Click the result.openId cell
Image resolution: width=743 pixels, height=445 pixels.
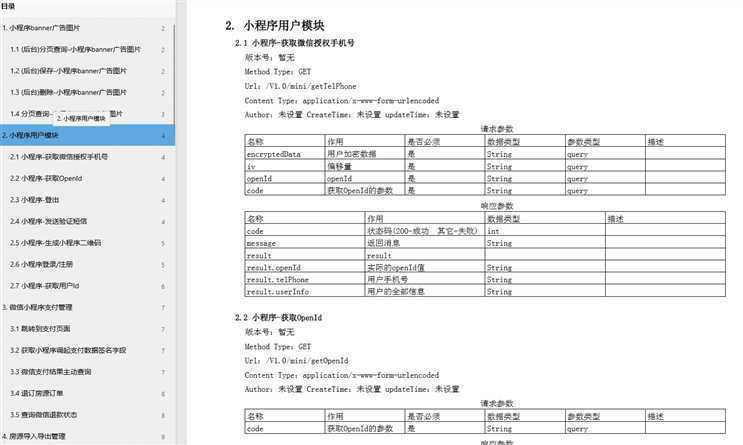305,267
